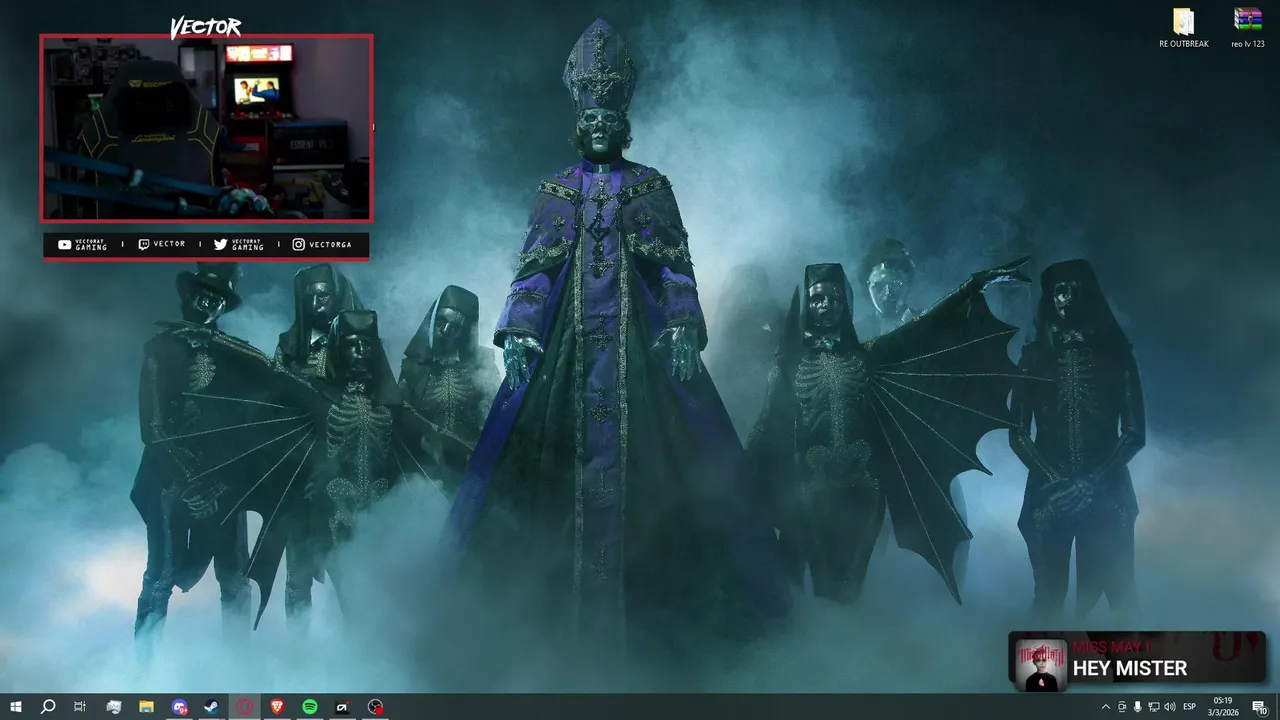Select the reo lv 123 archive icon
Image resolution: width=1280 pixels, height=720 pixels.
1248,29
